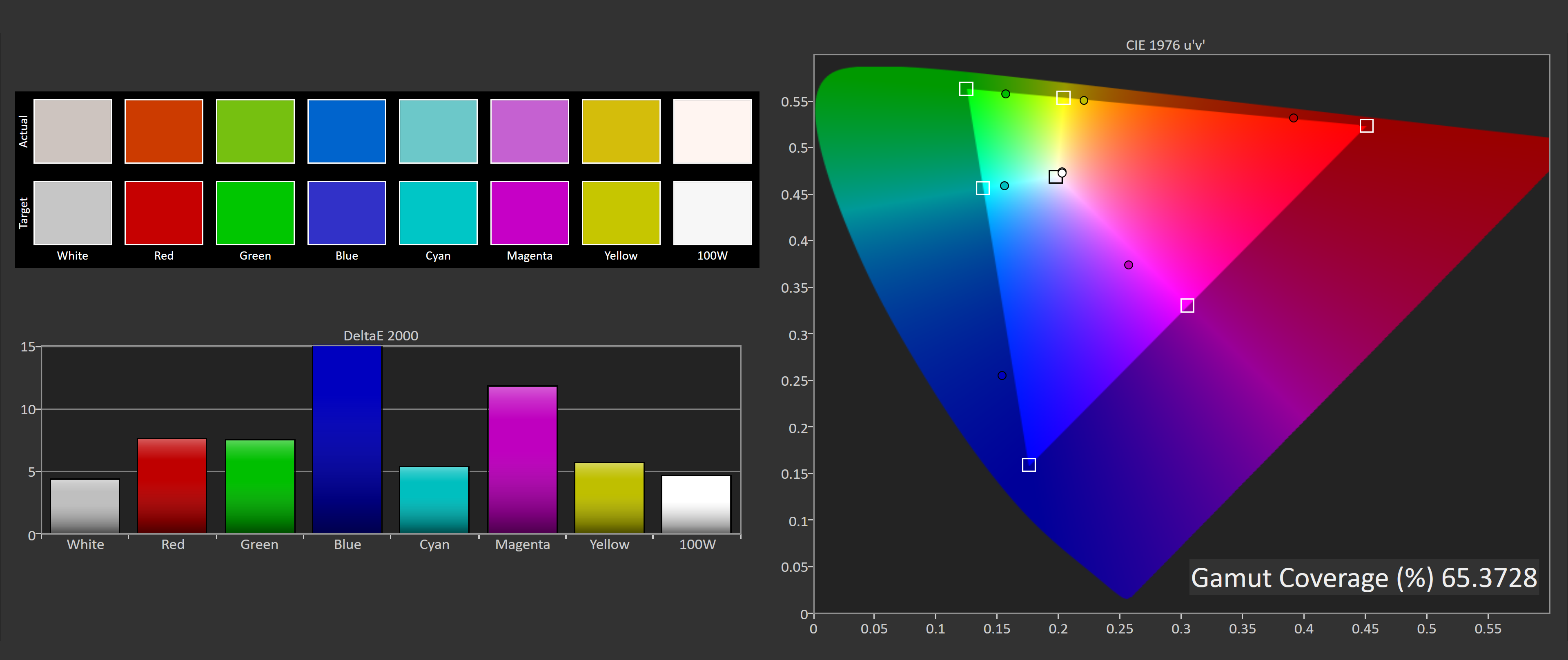Click the blue target square on CIE chart
This screenshot has height=660, width=1568.
pos(1029,465)
